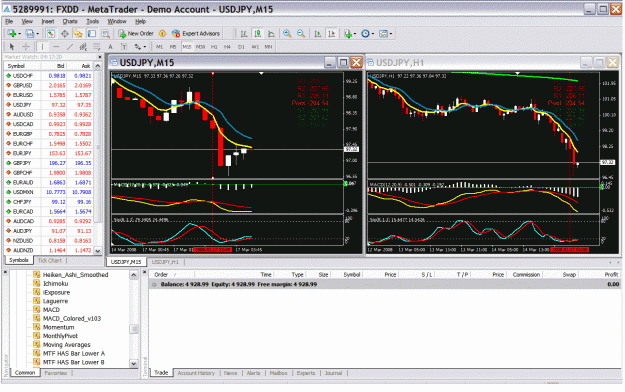Switch to the Tick Chart tab
The image size is (625, 392).
tap(50, 260)
